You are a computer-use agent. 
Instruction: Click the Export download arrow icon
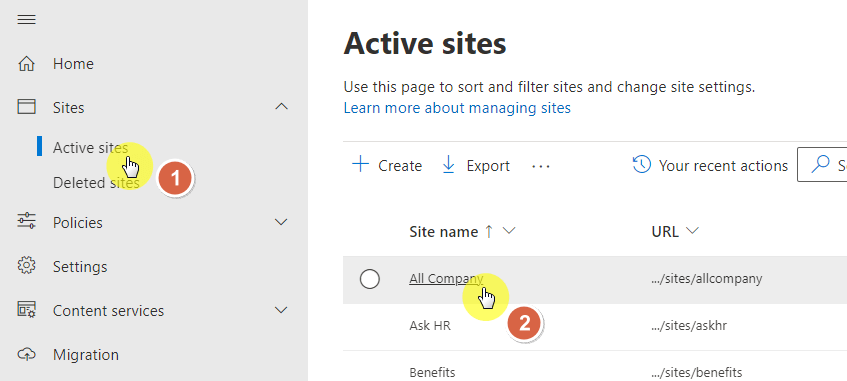click(x=448, y=164)
